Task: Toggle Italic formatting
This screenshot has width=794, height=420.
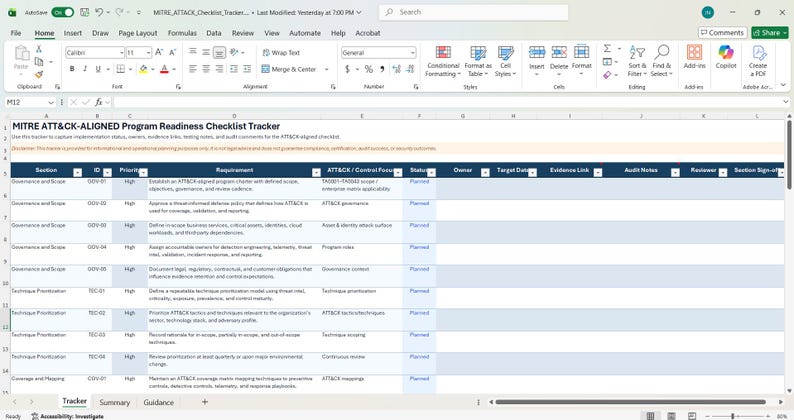Action: 85,69
